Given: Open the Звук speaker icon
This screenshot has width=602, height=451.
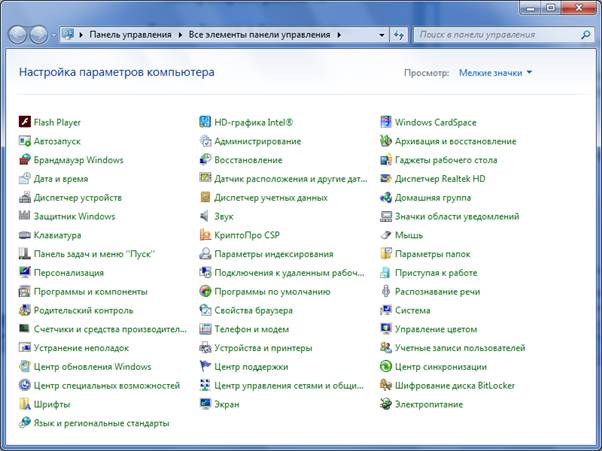Looking at the screenshot, I should 205,216.
